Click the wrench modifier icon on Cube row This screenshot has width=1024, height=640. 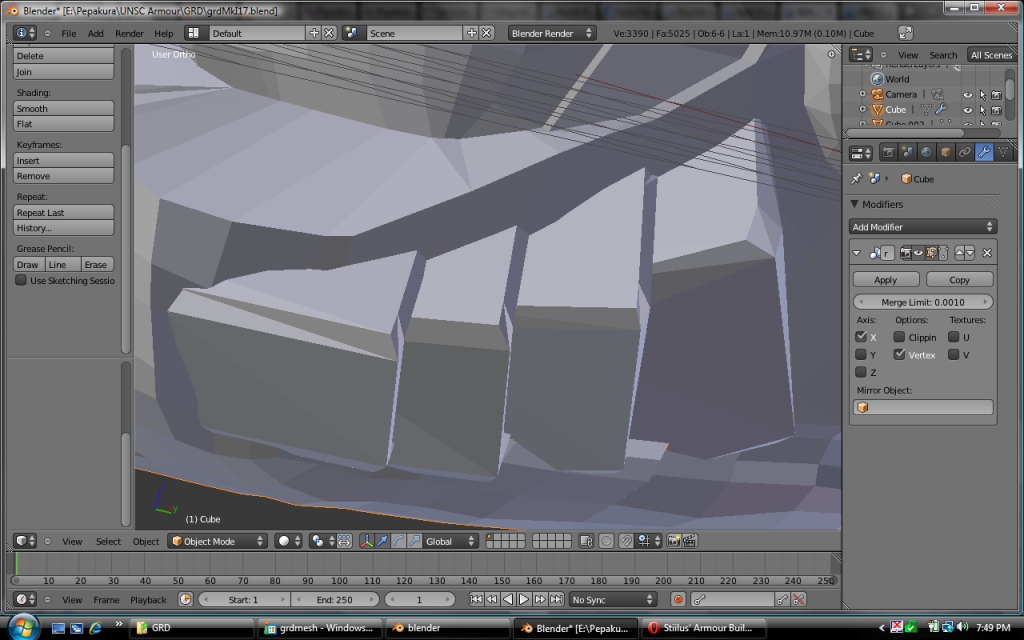tap(941, 110)
